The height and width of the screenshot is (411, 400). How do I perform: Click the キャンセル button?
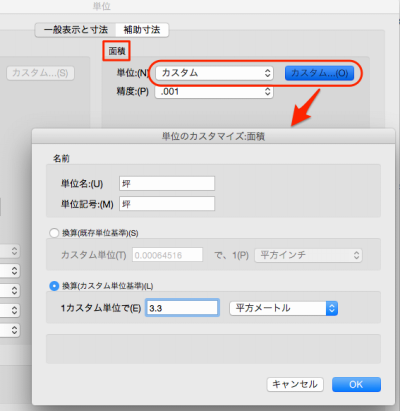[295, 384]
